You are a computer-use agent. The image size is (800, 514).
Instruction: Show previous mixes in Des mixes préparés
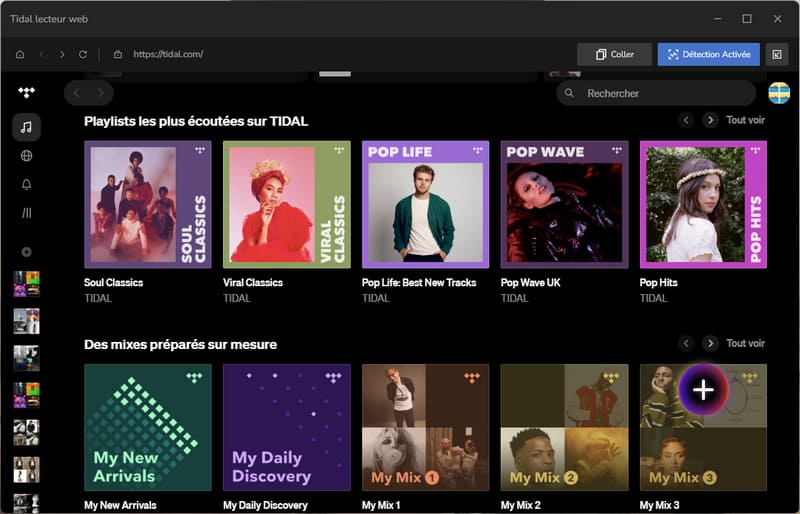(x=686, y=343)
